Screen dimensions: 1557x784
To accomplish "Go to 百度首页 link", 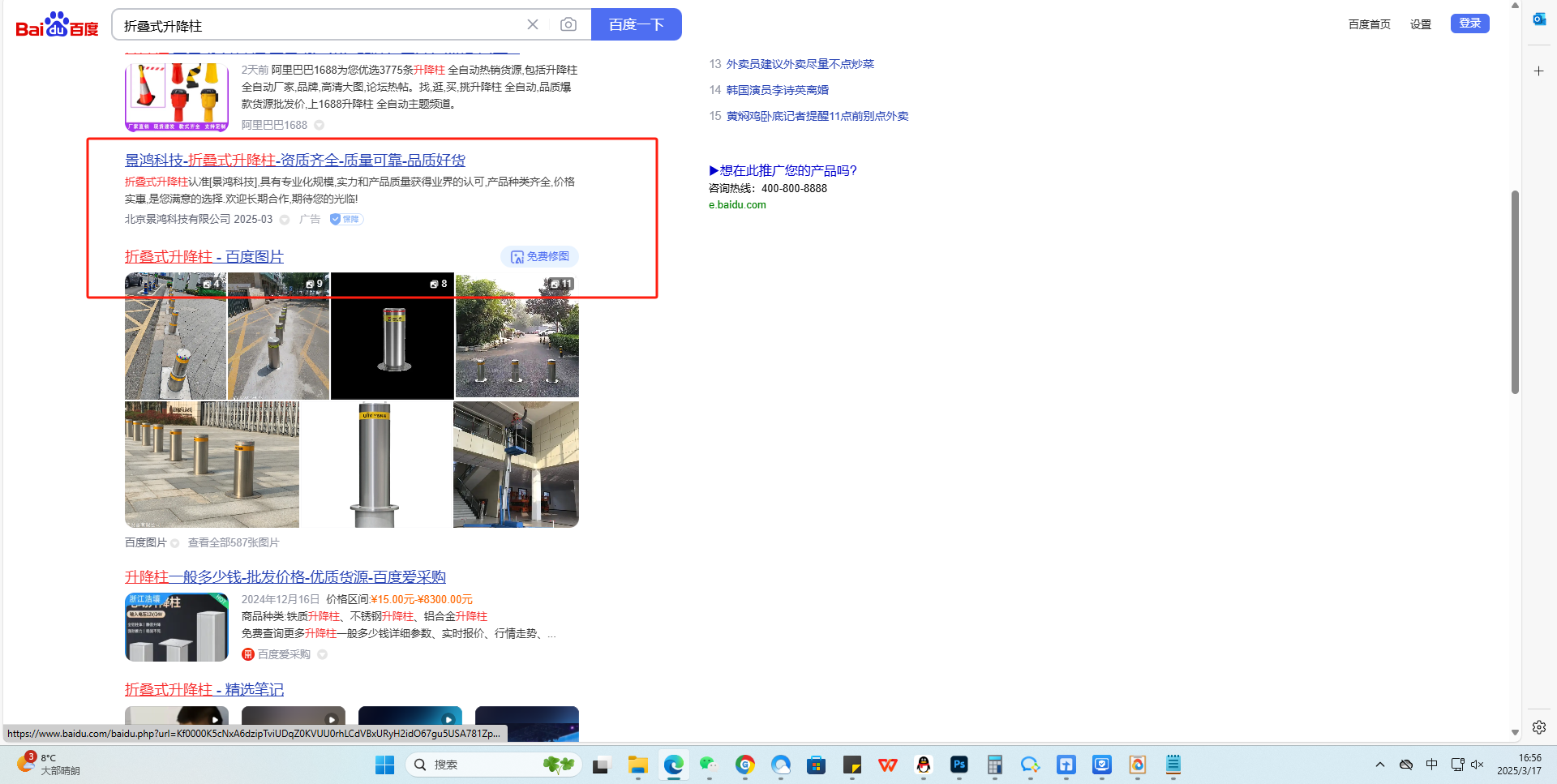I will (1369, 24).
